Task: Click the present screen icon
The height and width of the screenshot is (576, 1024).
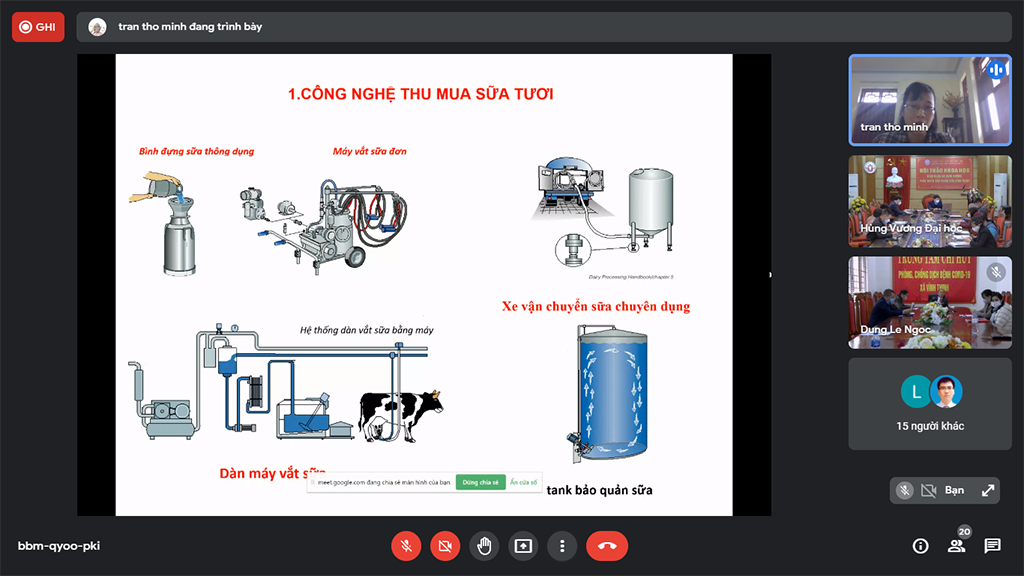Action: pos(523,546)
